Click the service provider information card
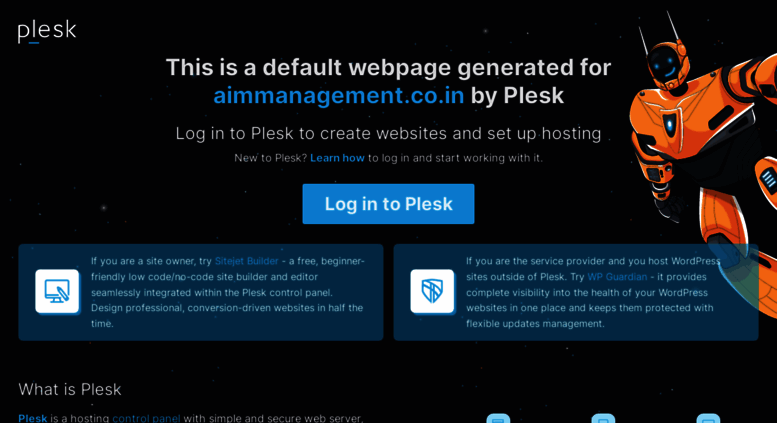The height and width of the screenshot is (423, 777). coord(576,292)
